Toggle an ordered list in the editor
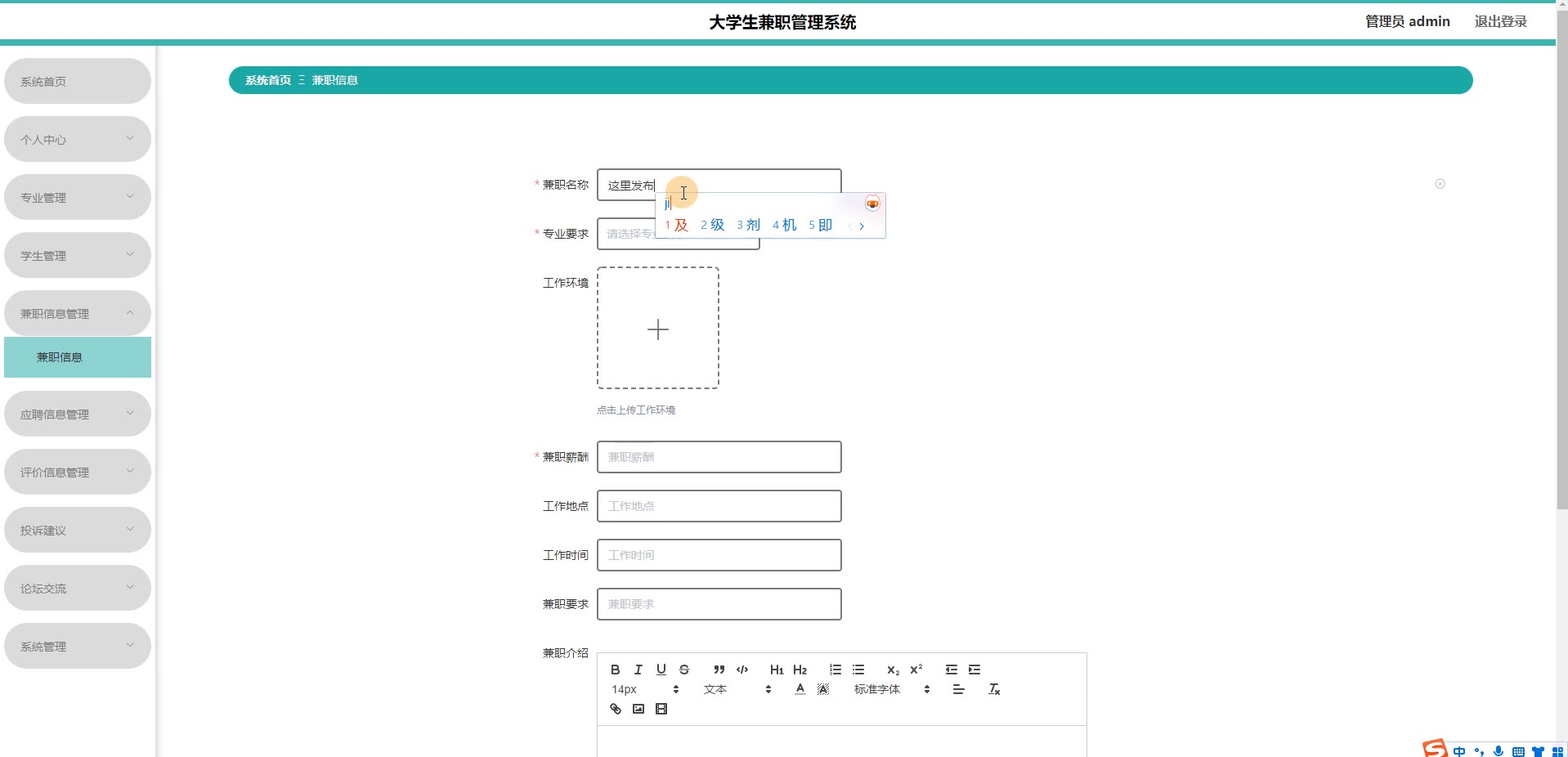 coord(836,670)
